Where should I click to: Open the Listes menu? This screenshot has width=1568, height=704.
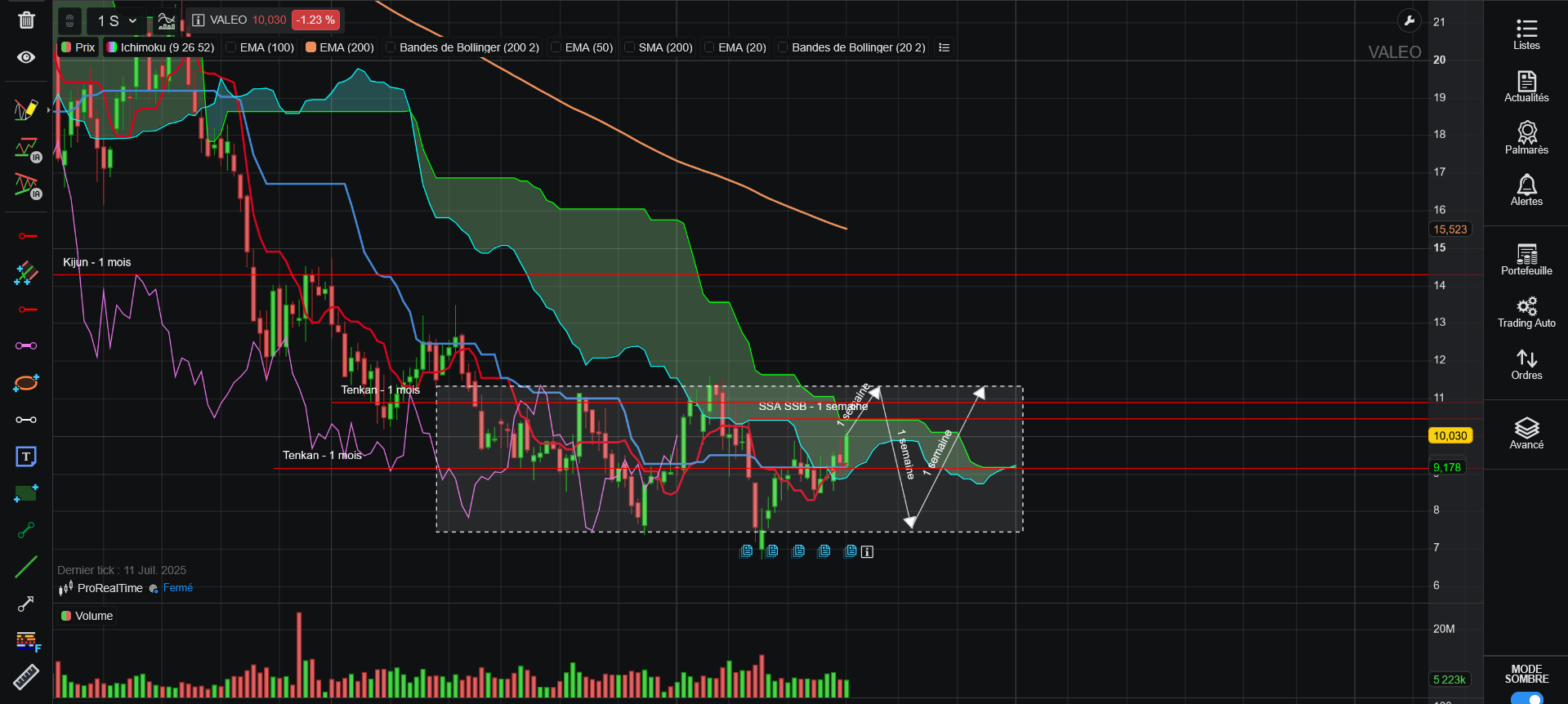click(x=1526, y=33)
